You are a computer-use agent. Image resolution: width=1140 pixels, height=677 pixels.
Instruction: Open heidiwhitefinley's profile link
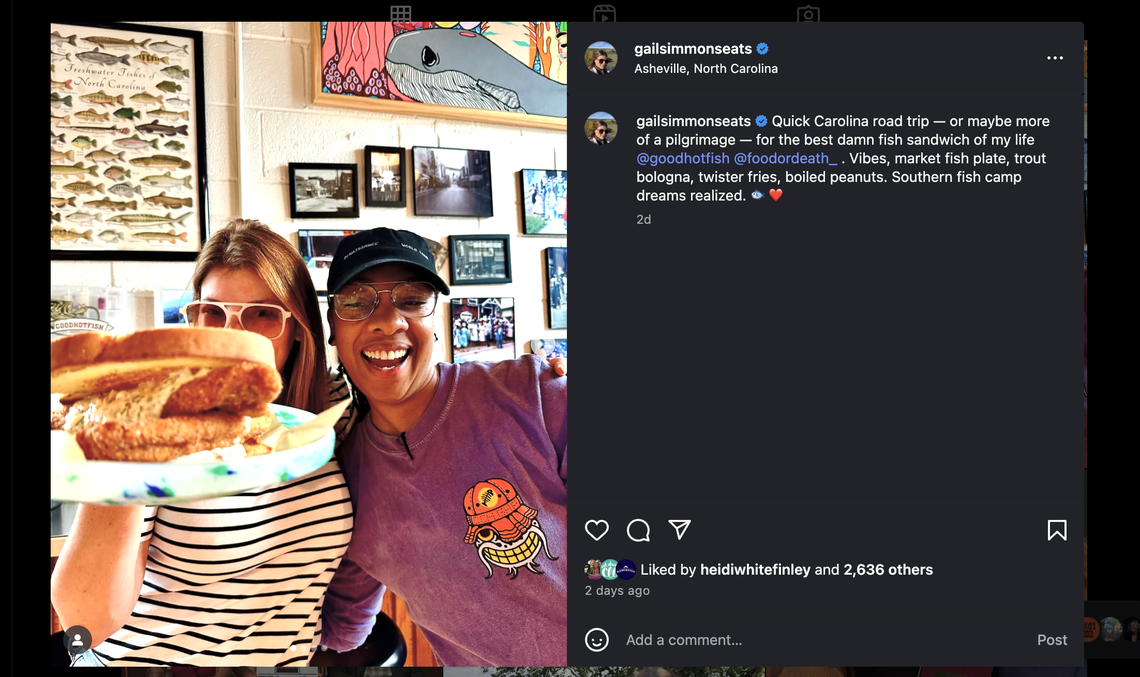(757, 569)
